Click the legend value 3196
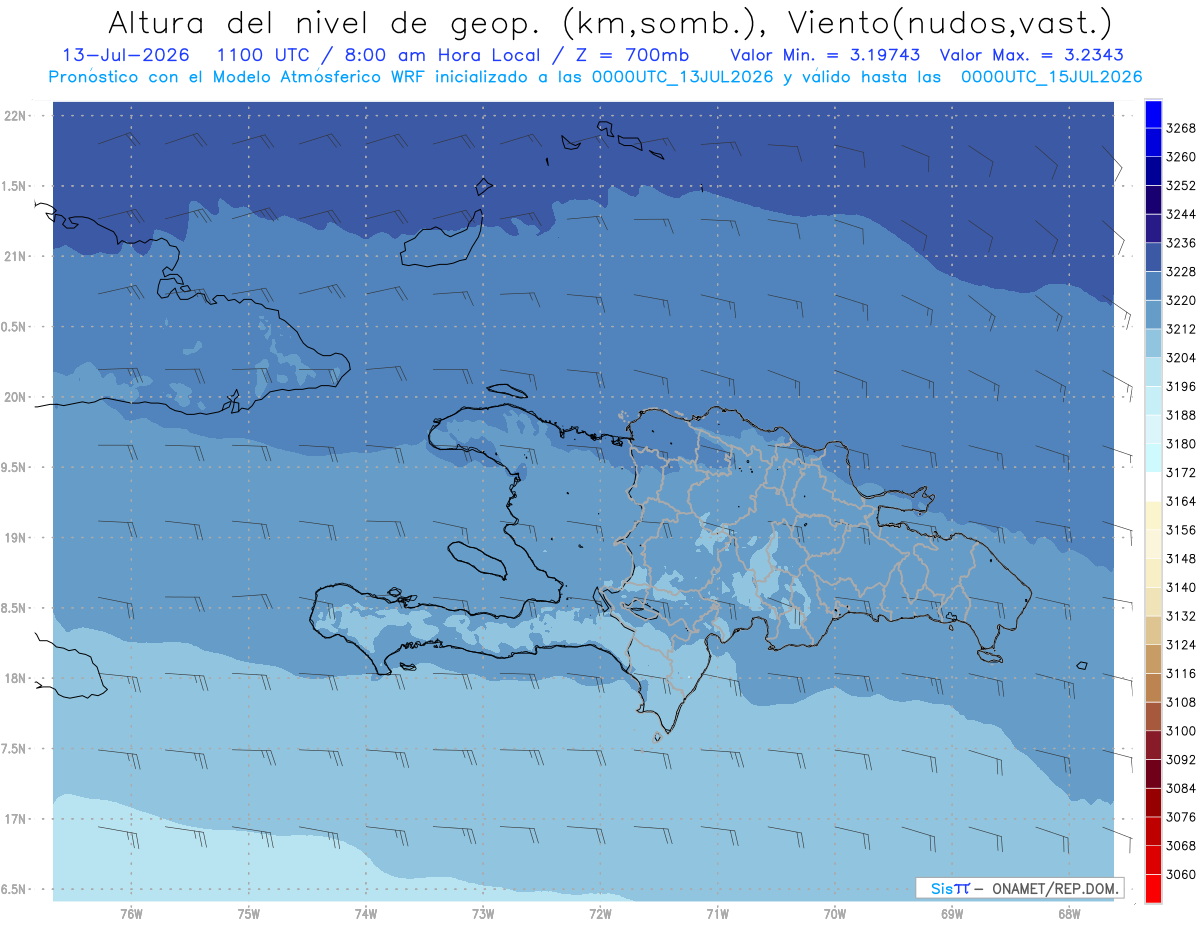 pyautogui.click(x=1181, y=387)
